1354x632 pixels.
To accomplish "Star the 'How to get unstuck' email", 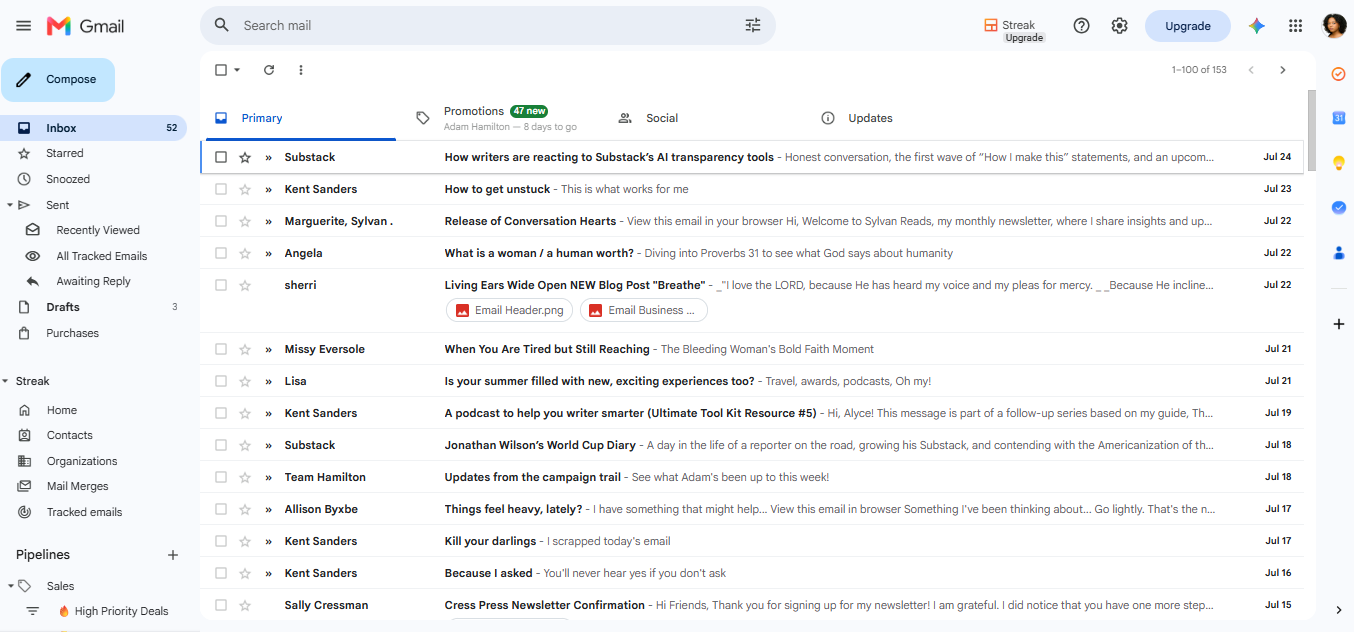I will pyautogui.click(x=245, y=189).
